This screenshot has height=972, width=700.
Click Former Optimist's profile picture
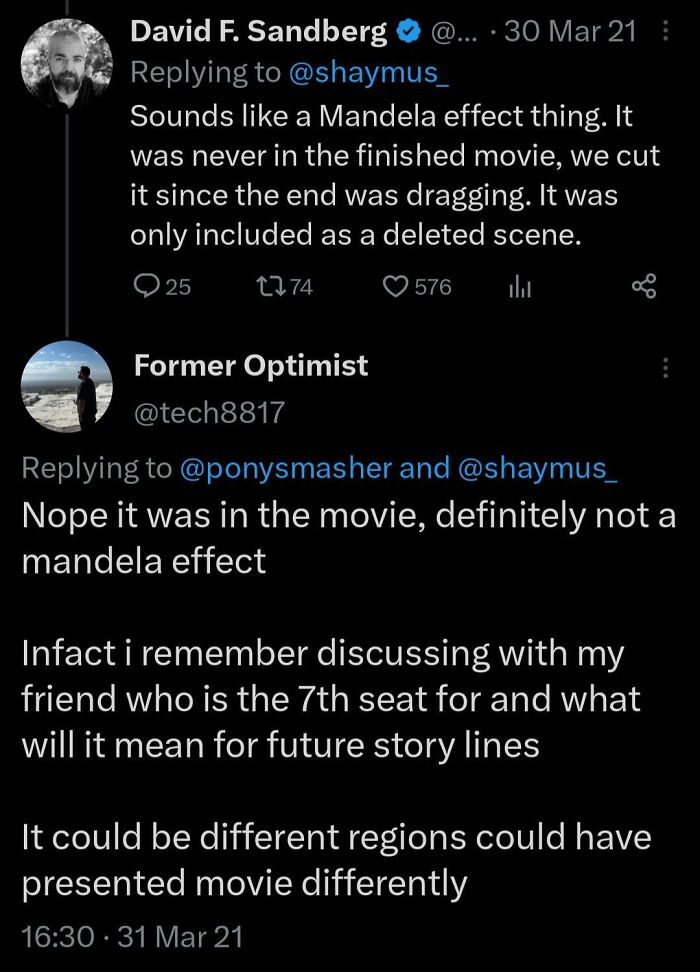click(x=67, y=387)
